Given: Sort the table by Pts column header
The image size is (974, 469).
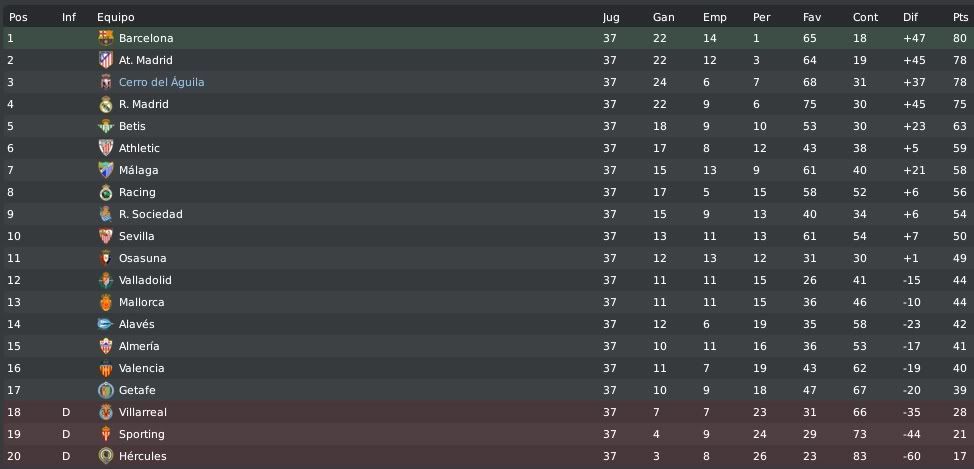Looking at the screenshot, I should [960, 17].
